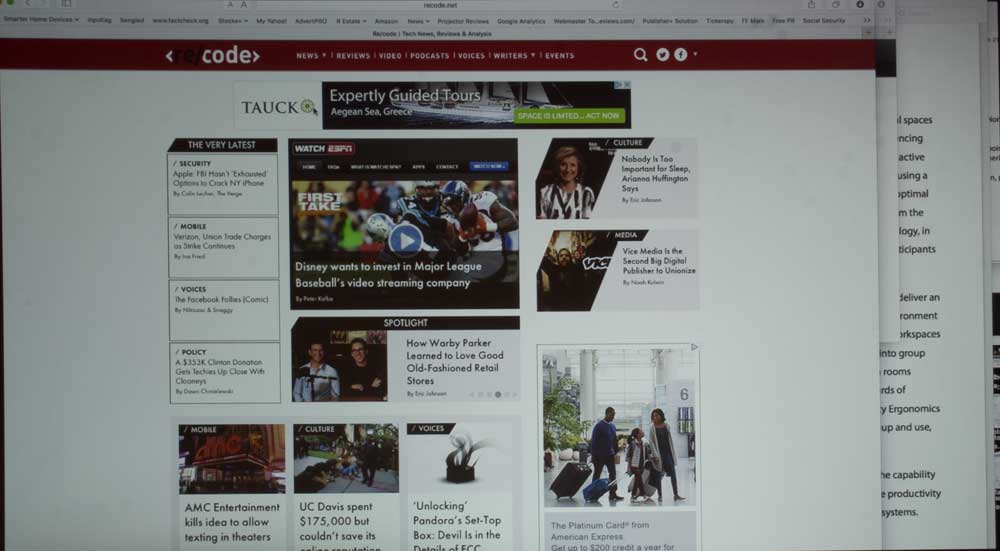Viewport: 1000px width, 551px height.
Task: Play the Watch ESPN First Take video
Action: point(406,240)
